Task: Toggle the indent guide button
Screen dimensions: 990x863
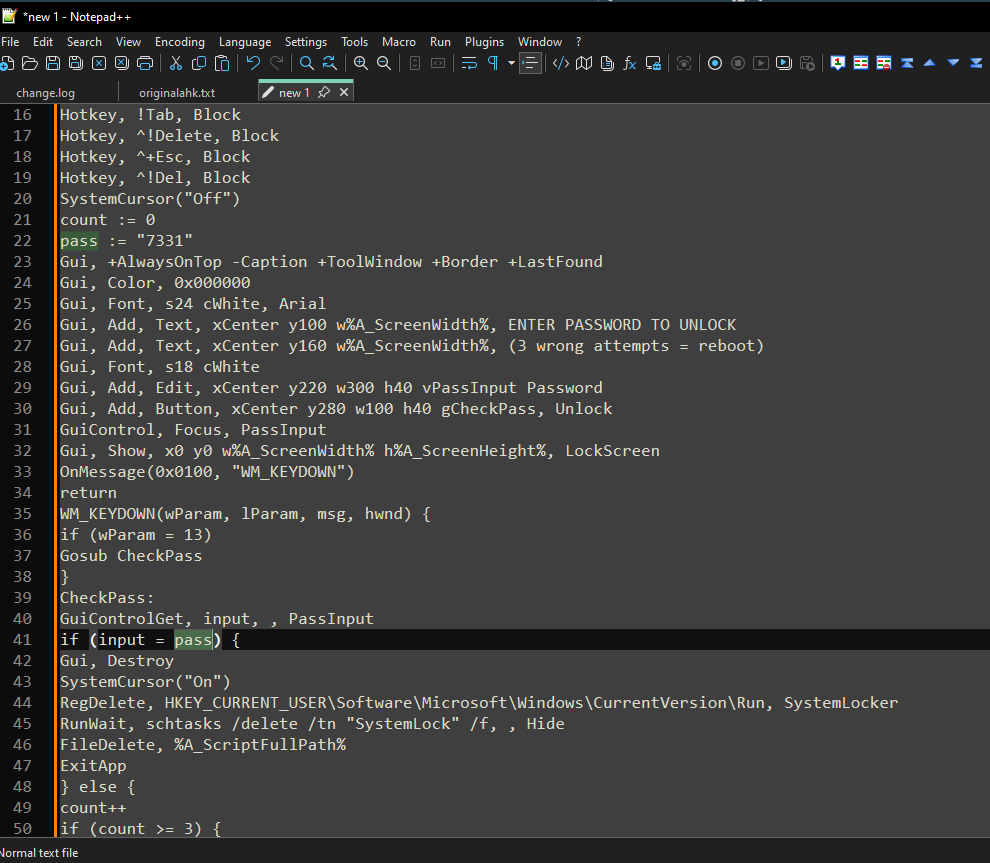Action: click(530, 63)
